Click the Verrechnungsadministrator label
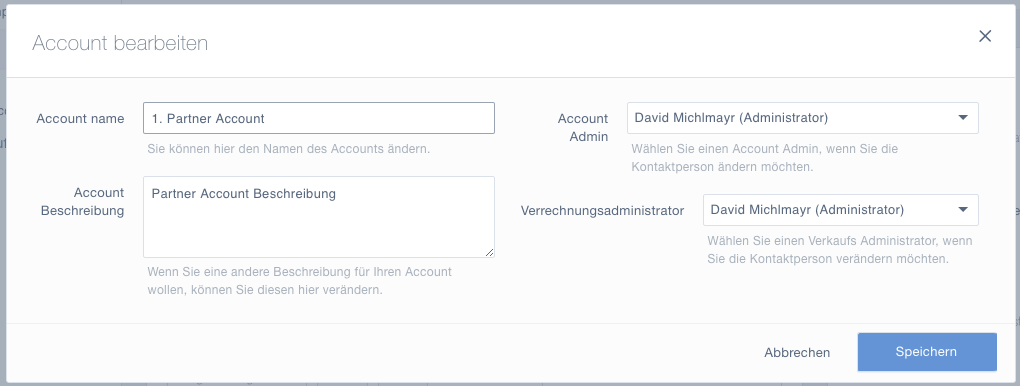This screenshot has height=386, width=1020. 602,211
